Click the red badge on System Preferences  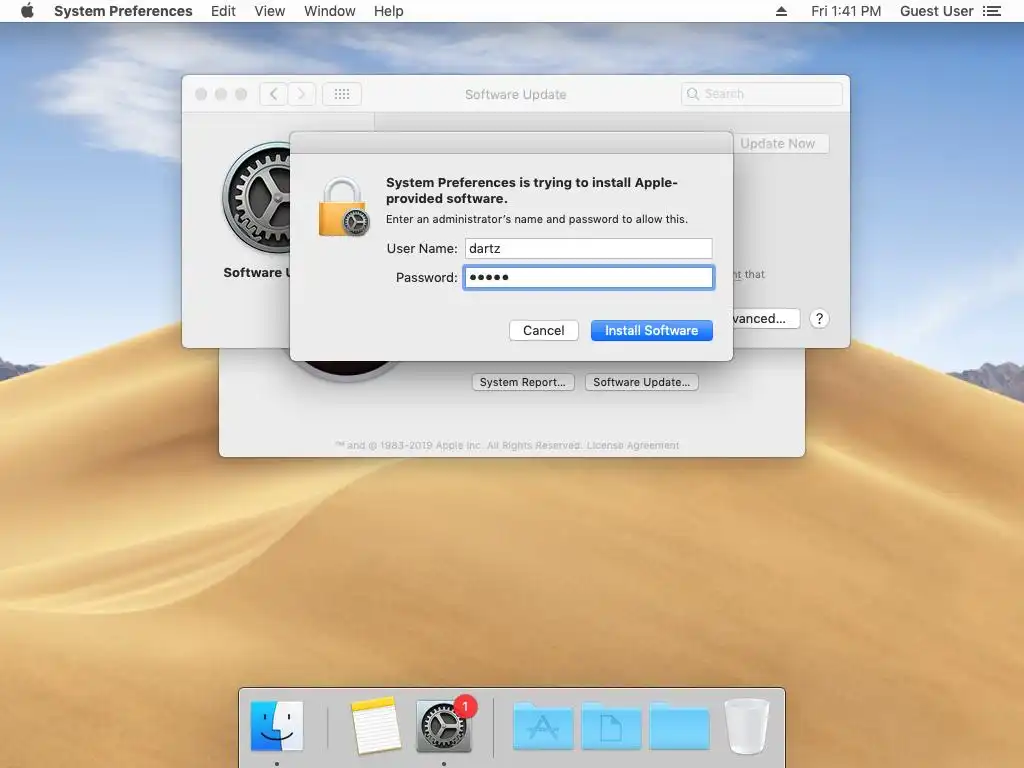pyautogui.click(x=466, y=706)
